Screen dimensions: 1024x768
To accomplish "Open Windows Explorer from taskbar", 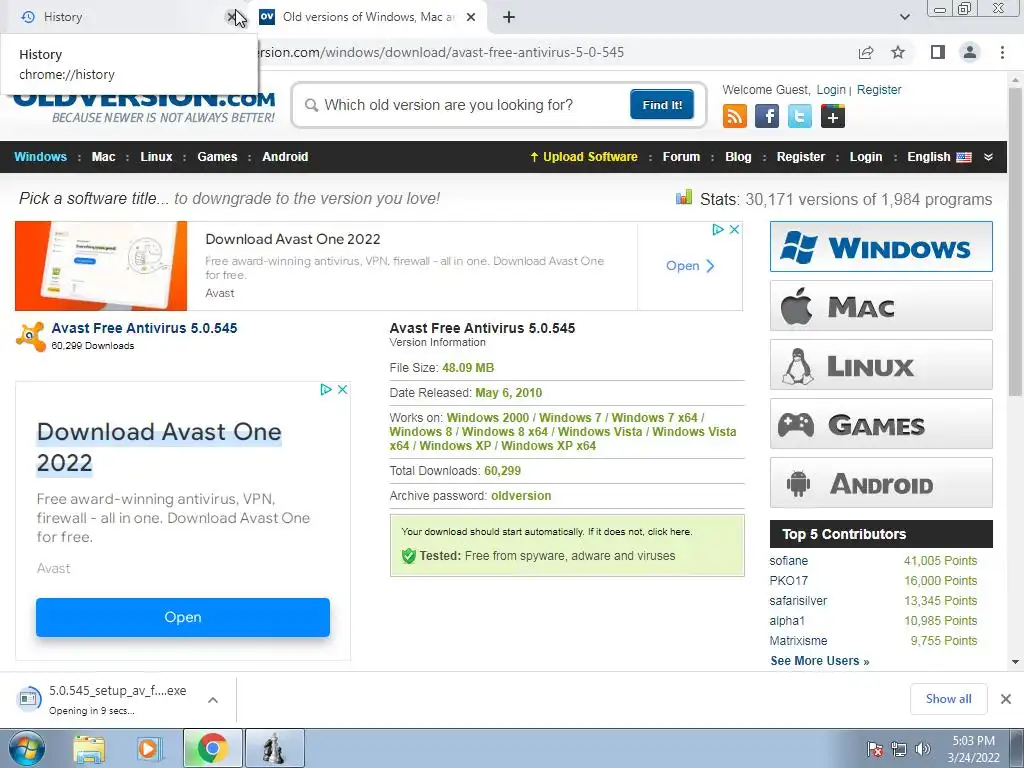I will pyautogui.click(x=89, y=749).
